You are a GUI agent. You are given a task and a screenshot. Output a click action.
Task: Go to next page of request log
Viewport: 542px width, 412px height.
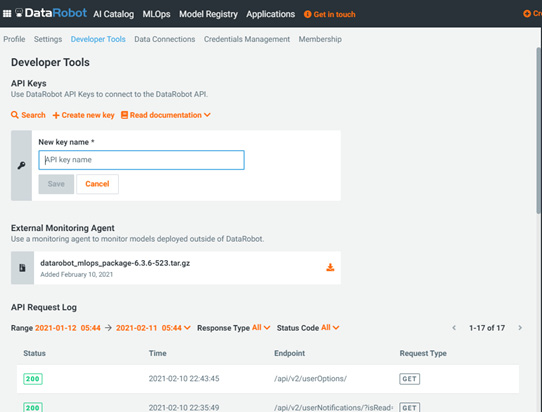pyautogui.click(x=520, y=328)
